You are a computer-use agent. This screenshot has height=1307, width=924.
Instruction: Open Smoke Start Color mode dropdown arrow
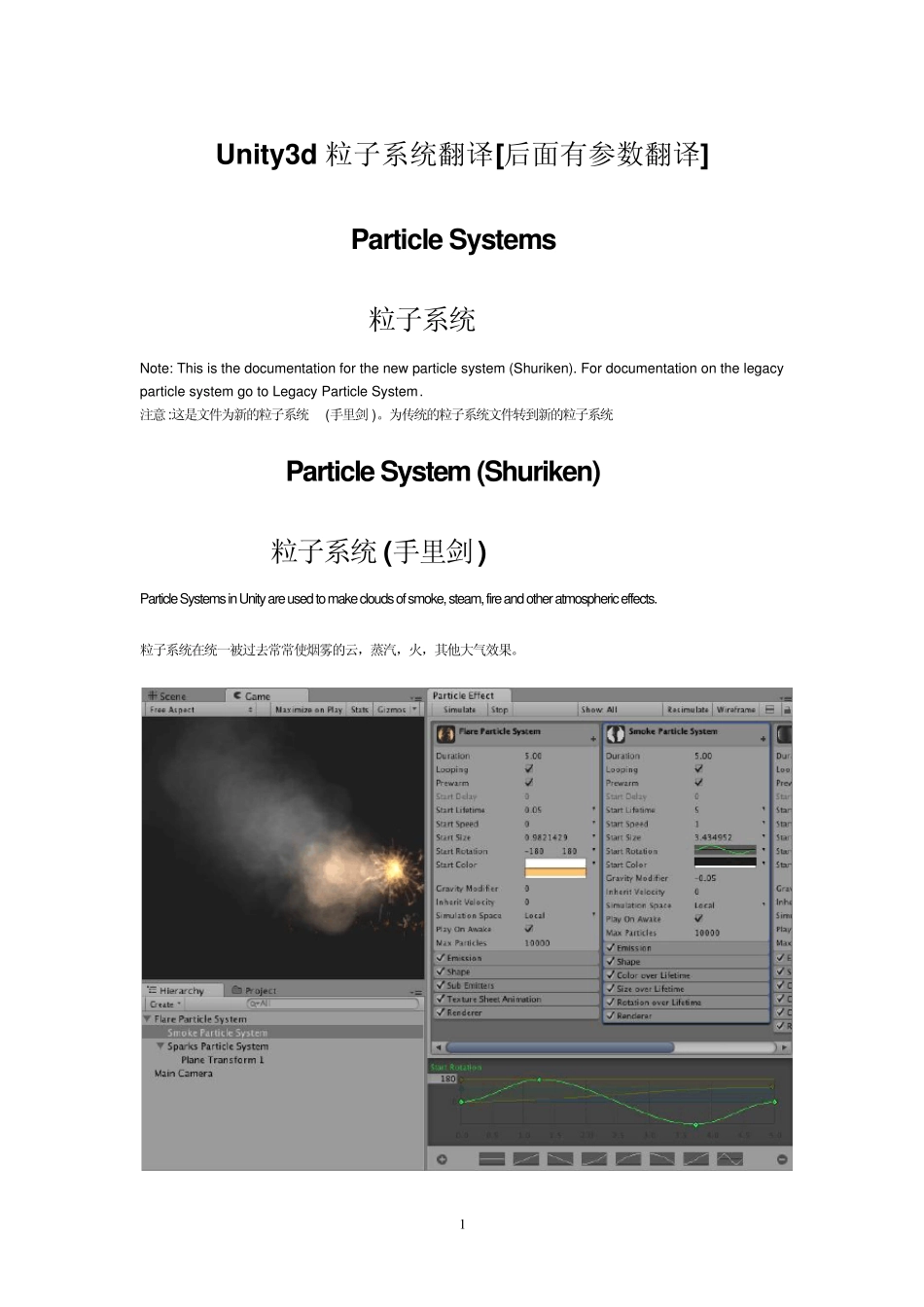coord(764,864)
